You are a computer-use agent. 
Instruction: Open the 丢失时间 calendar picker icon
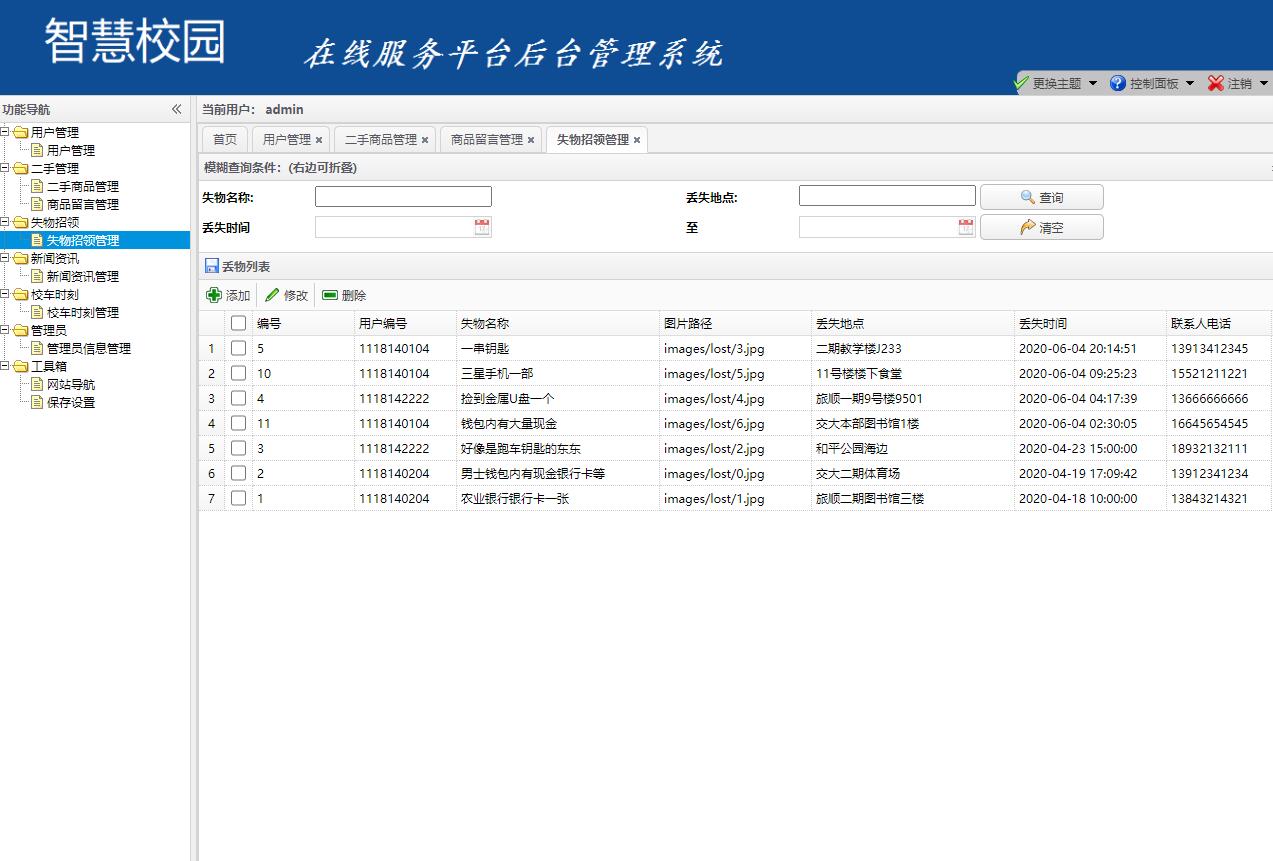482,227
